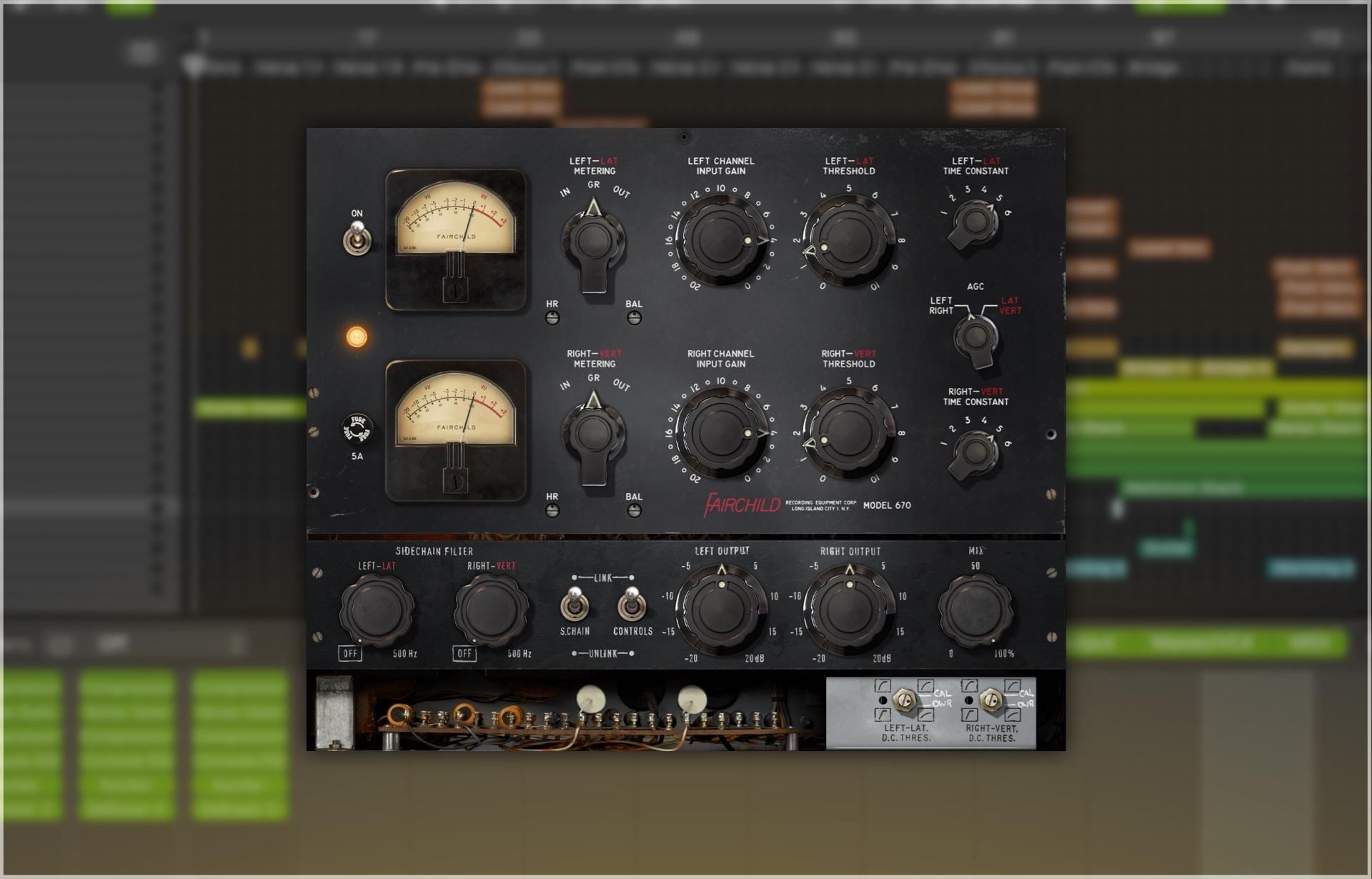Flip the S.CHAIN link toggle switch
This screenshot has width=1372, height=879.
point(574,605)
